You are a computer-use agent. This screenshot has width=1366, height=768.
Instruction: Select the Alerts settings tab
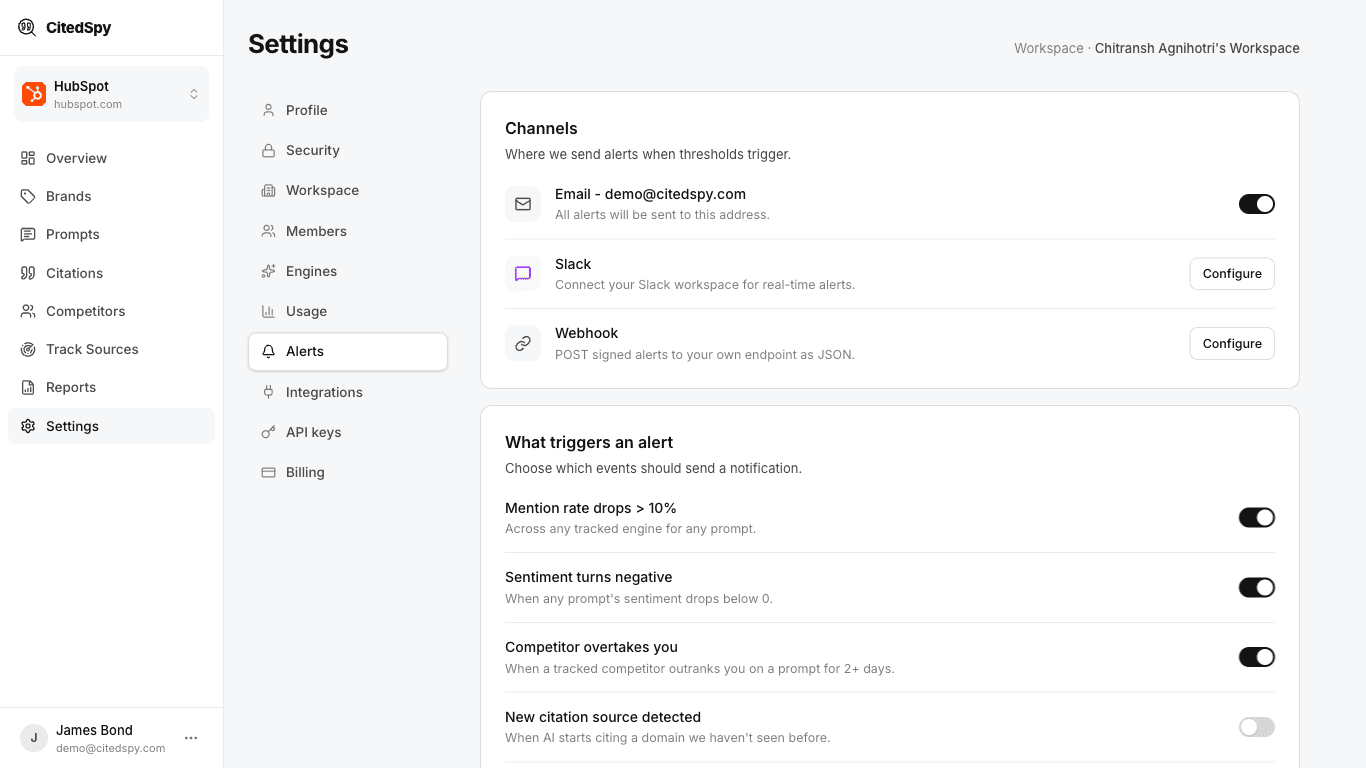click(x=348, y=351)
